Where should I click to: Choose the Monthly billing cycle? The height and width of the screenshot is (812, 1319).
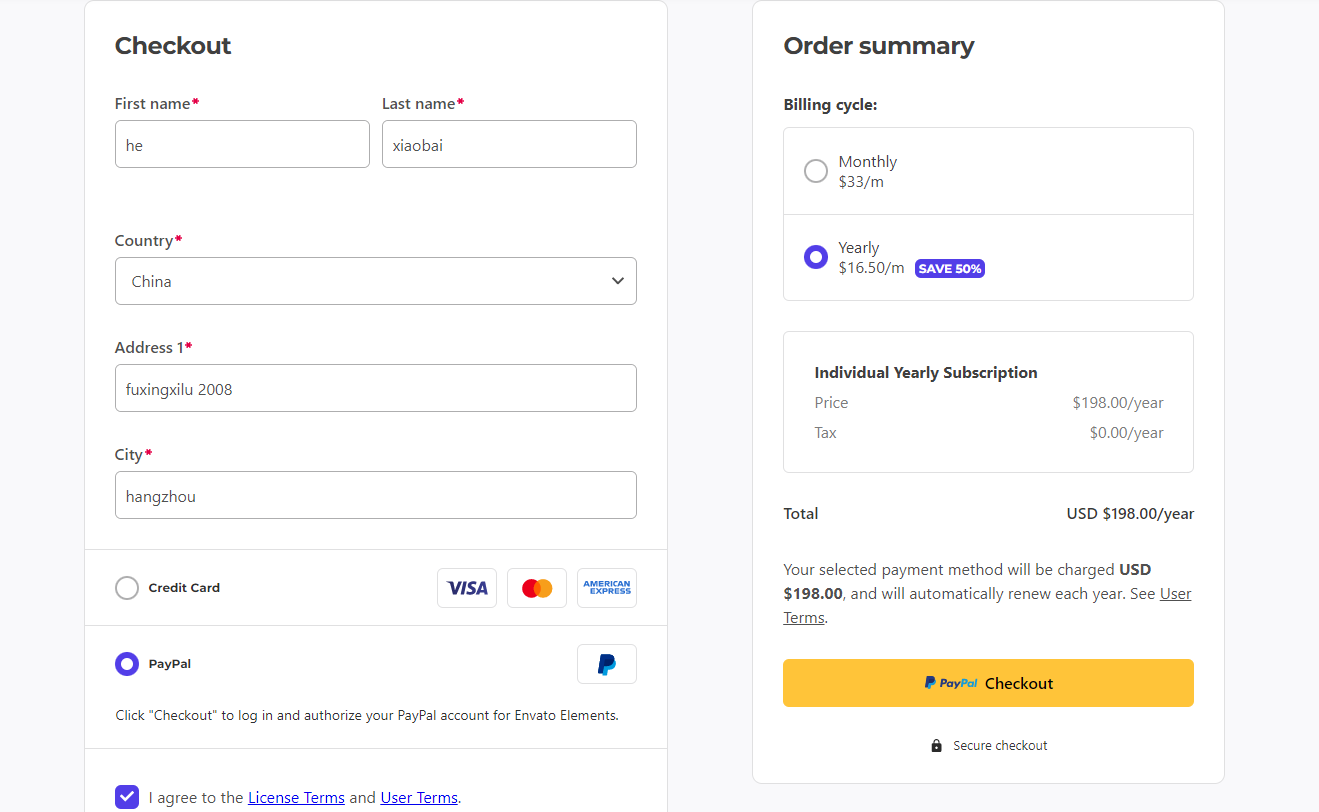(816, 171)
